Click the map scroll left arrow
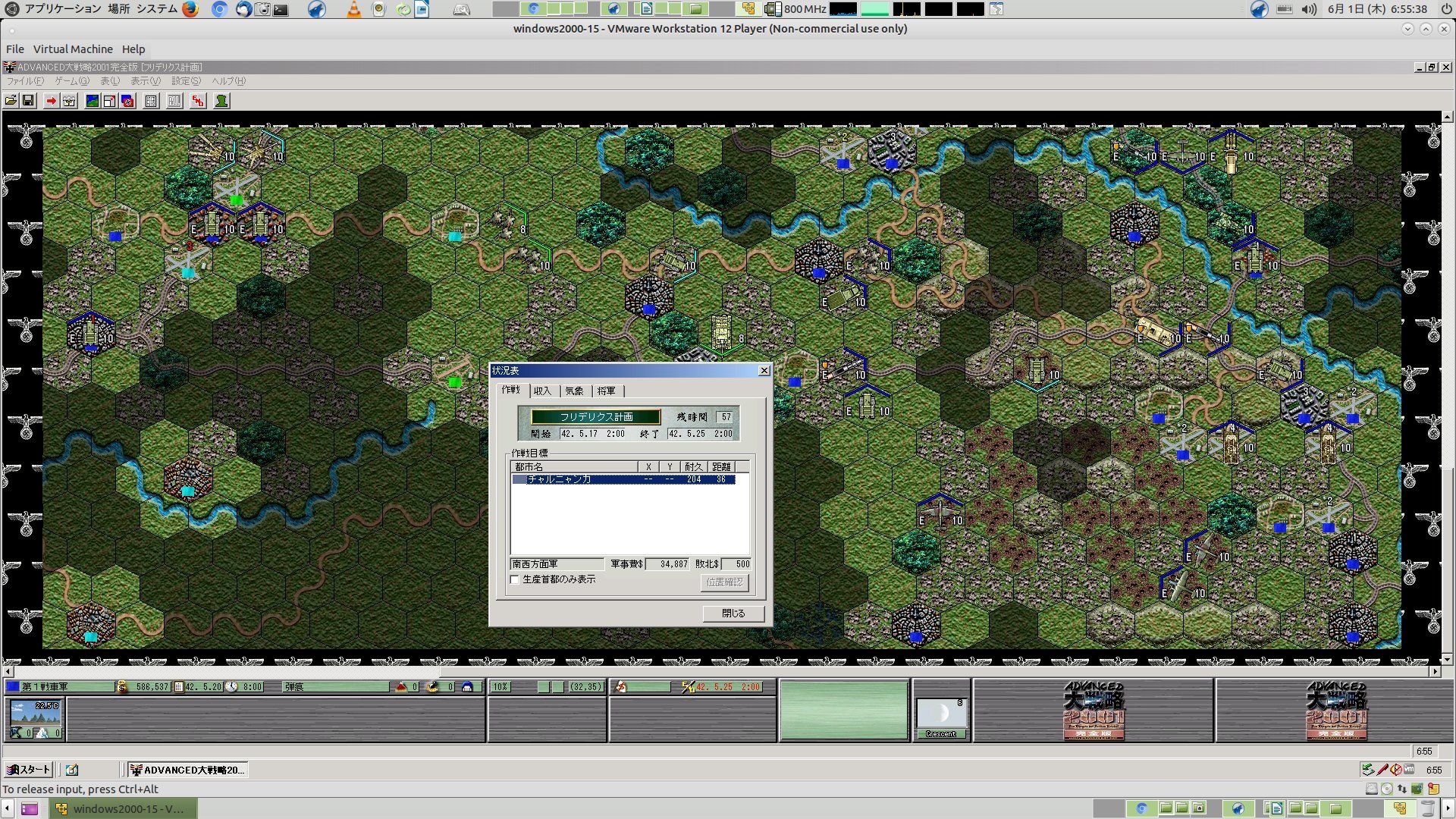Image resolution: width=1456 pixels, height=819 pixels. pos(8,672)
